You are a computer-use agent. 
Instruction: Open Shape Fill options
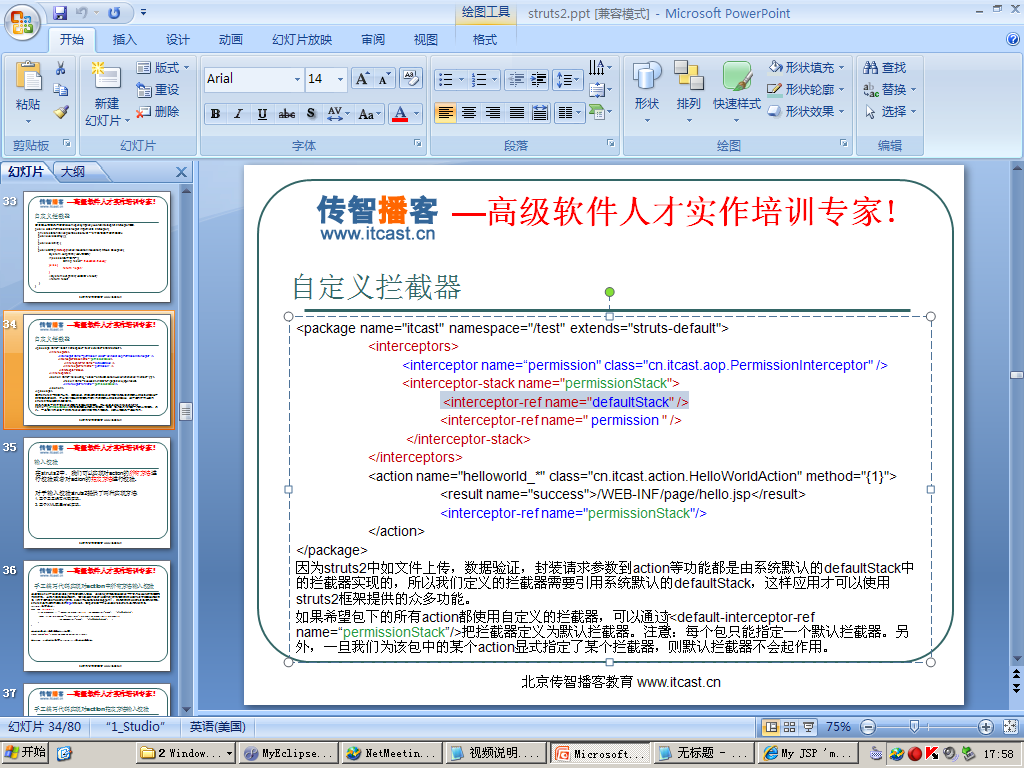806,67
